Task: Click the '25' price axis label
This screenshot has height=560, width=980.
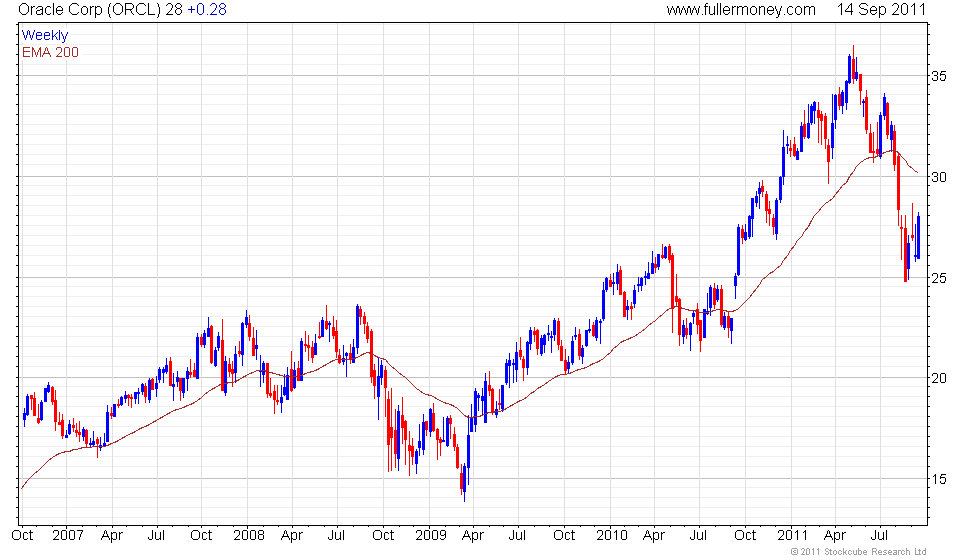Action: point(939,278)
